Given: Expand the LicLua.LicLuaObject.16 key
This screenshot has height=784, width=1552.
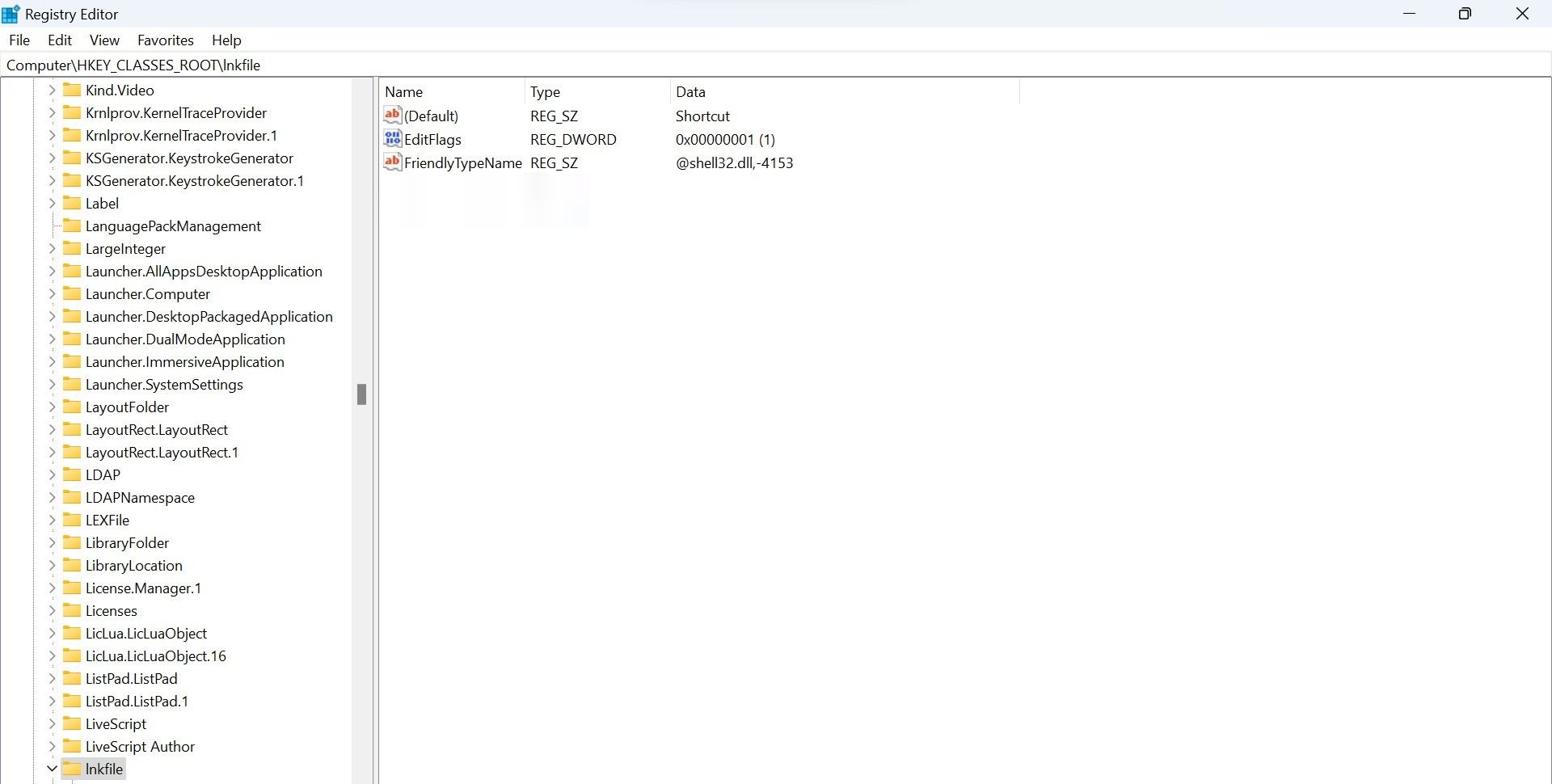Looking at the screenshot, I should [52, 655].
